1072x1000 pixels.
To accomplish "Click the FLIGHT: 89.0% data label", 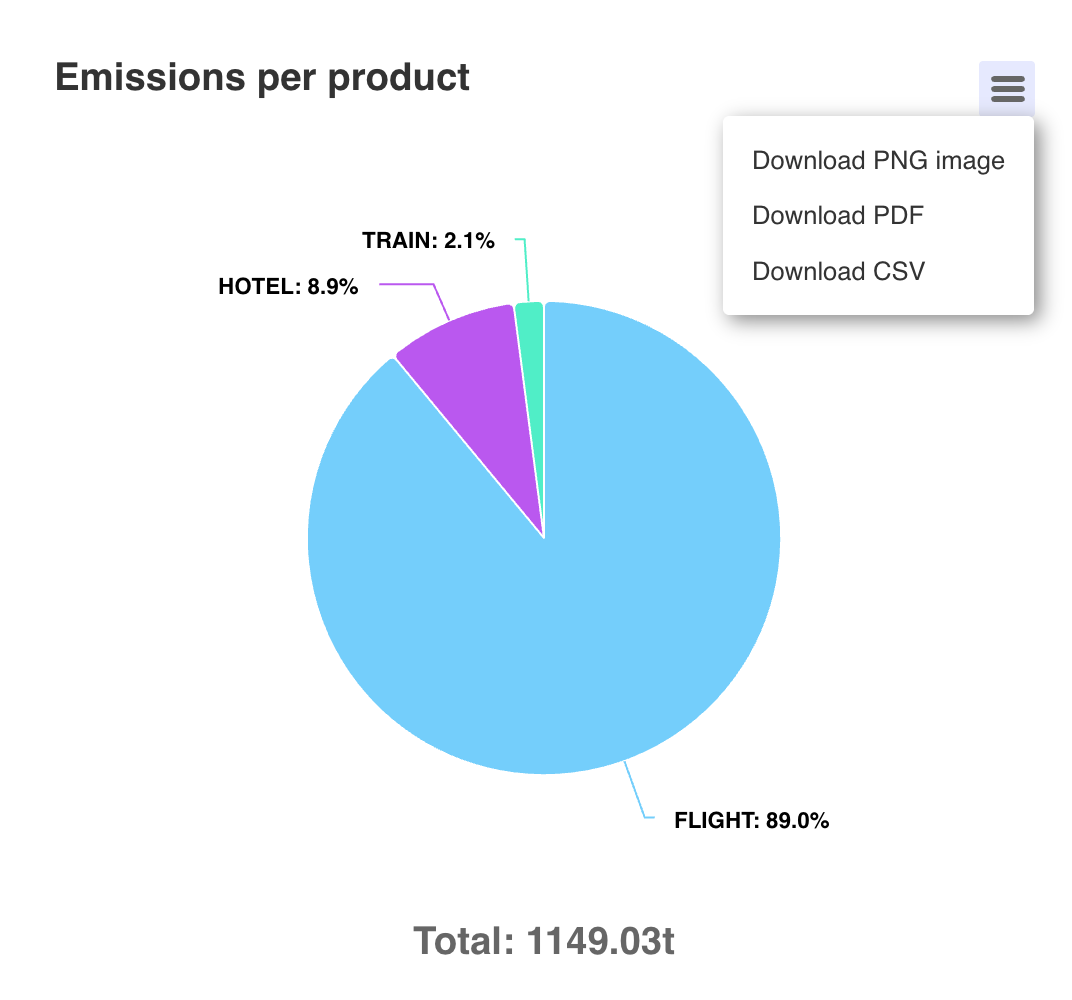I will (751, 820).
